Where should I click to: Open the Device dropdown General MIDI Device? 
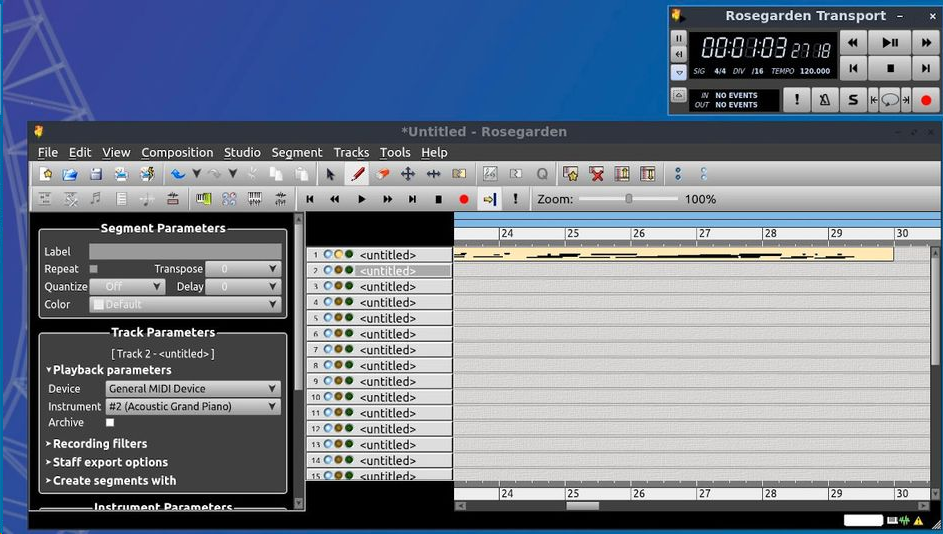click(193, 388)
